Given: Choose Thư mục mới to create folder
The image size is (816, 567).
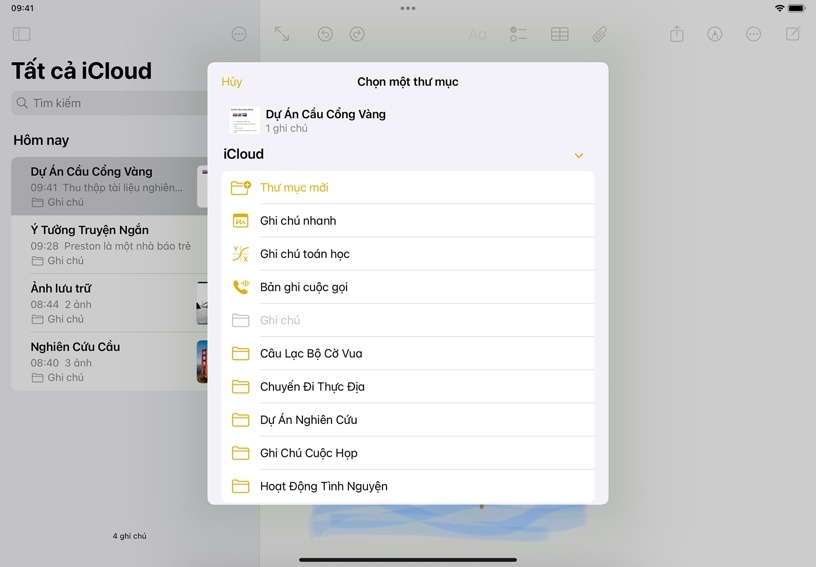Looking at the screenshot, I should point(294,188).
